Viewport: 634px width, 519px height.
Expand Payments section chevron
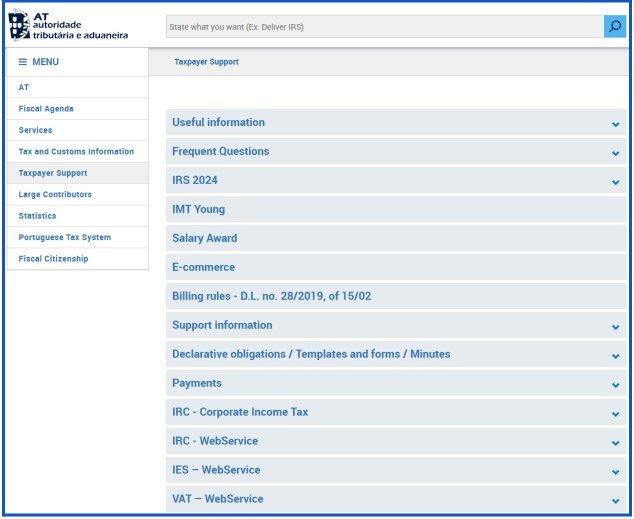point(615,385)
